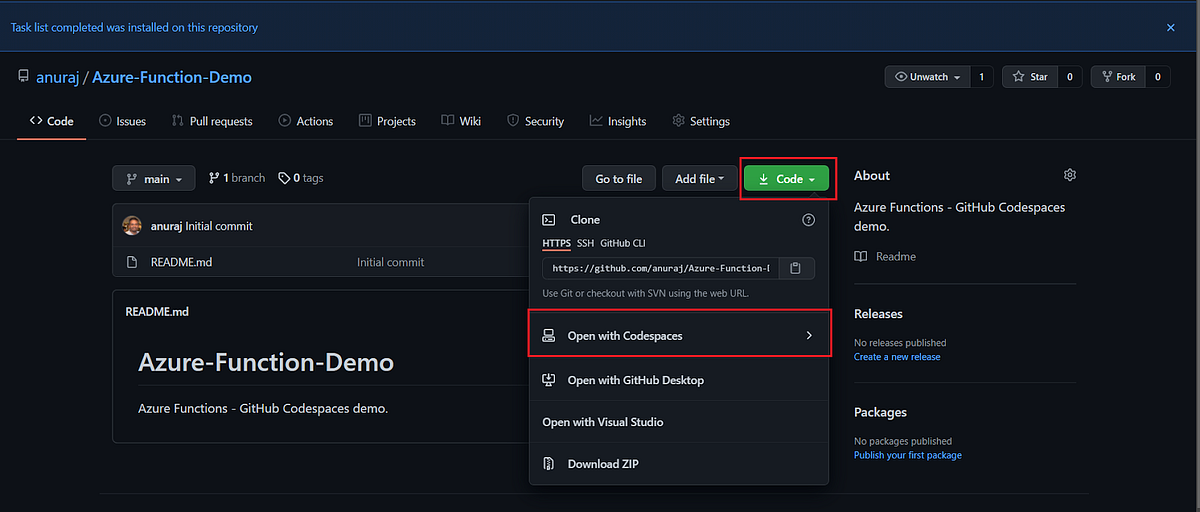Open repository Settings tab
Viewport: 1200px width, 512px height.
tap(701, 121)
